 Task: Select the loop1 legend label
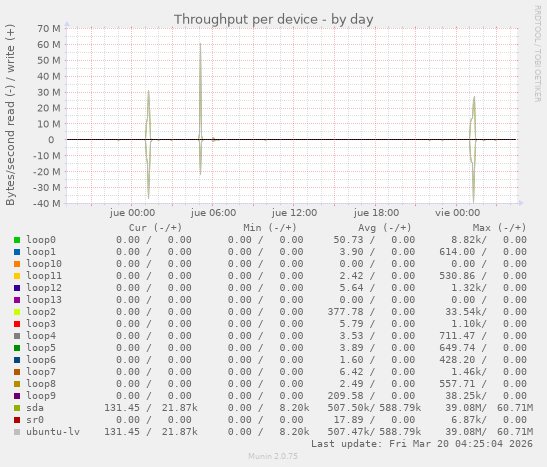click(41, 252)
